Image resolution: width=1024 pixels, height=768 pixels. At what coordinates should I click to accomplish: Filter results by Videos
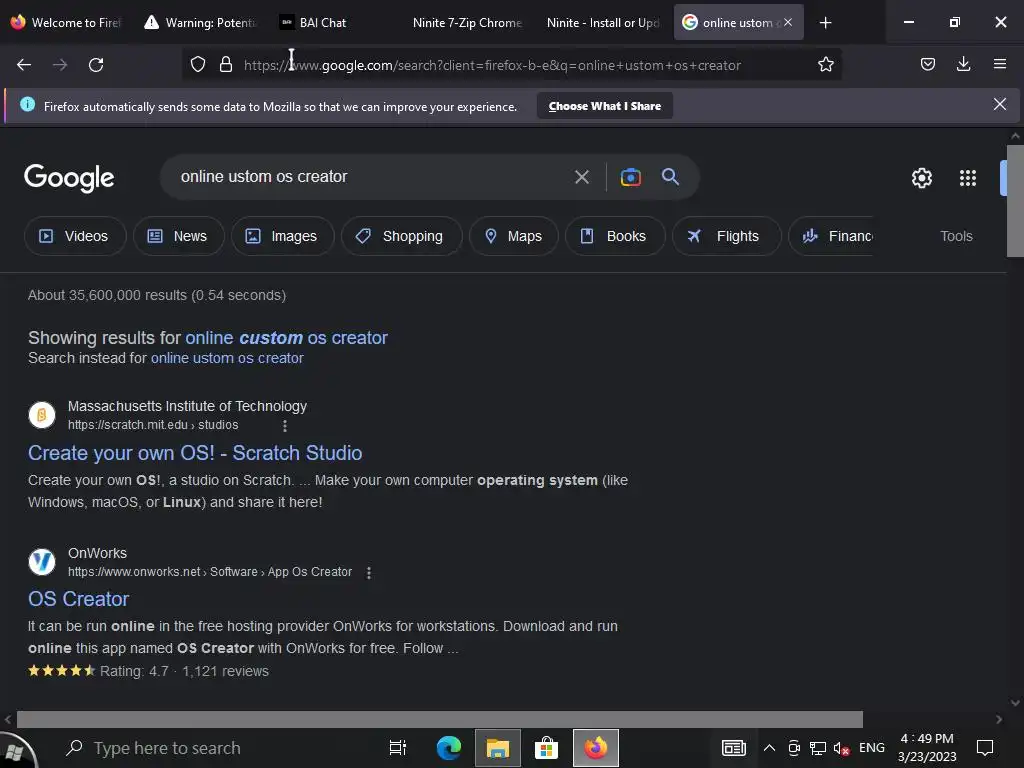(x=75, y=236)
